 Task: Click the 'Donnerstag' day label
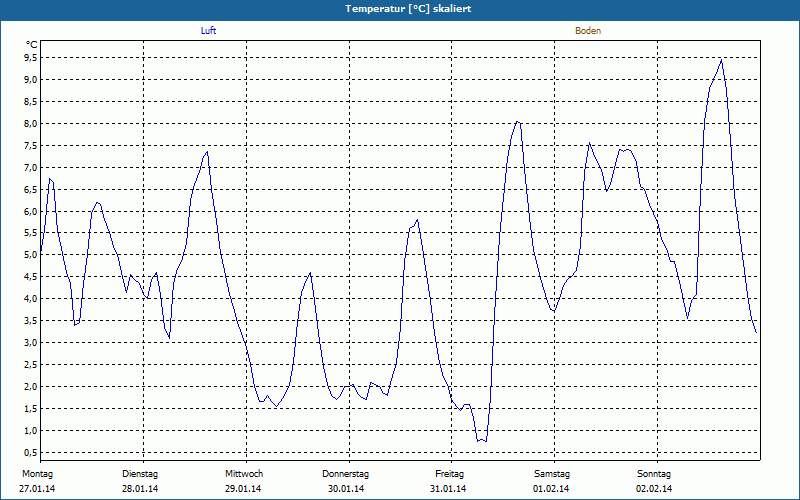(x=345, y=474)
